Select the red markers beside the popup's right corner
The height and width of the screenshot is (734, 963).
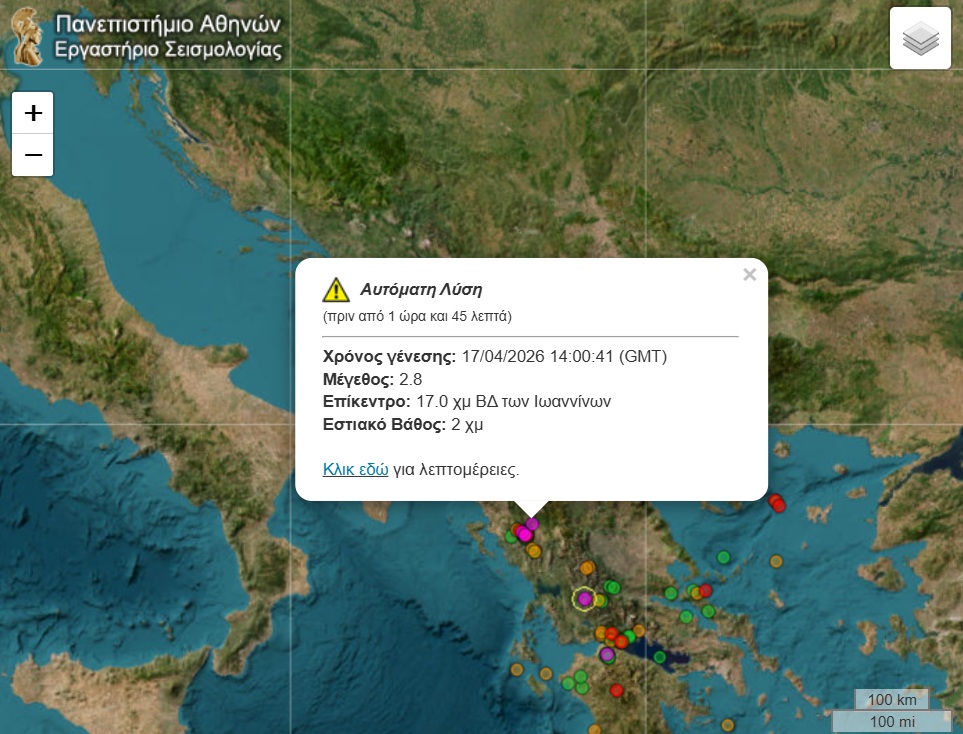tap(777, 503)
